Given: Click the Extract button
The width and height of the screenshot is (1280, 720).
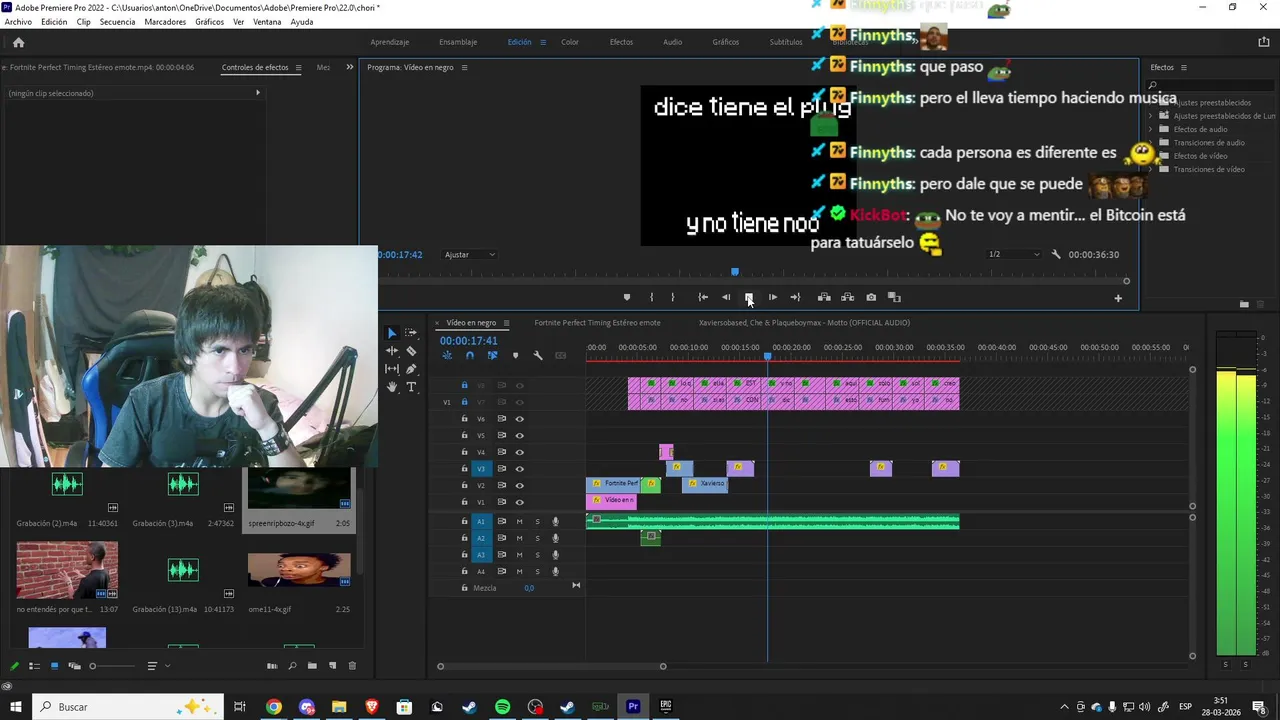Looking at the screenshot, I should 847,297.
